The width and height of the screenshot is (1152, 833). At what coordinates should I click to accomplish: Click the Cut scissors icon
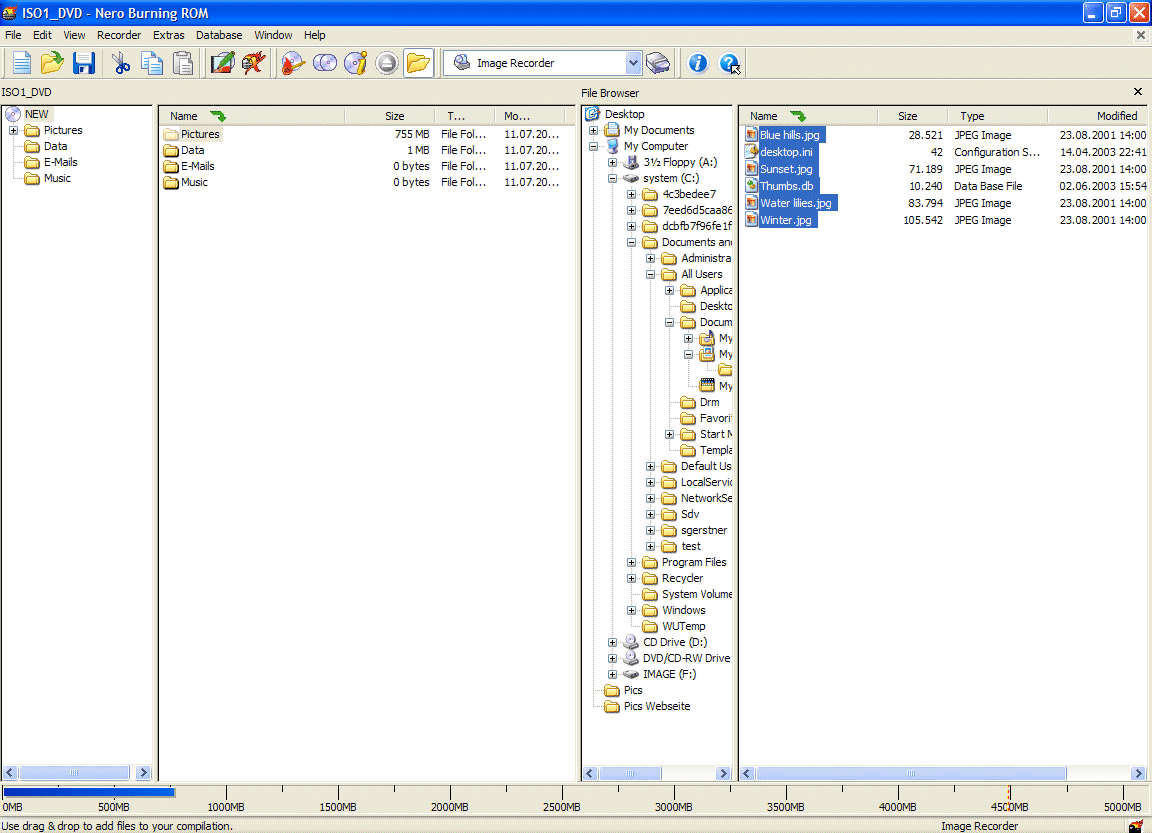click(x=120, y=63)
